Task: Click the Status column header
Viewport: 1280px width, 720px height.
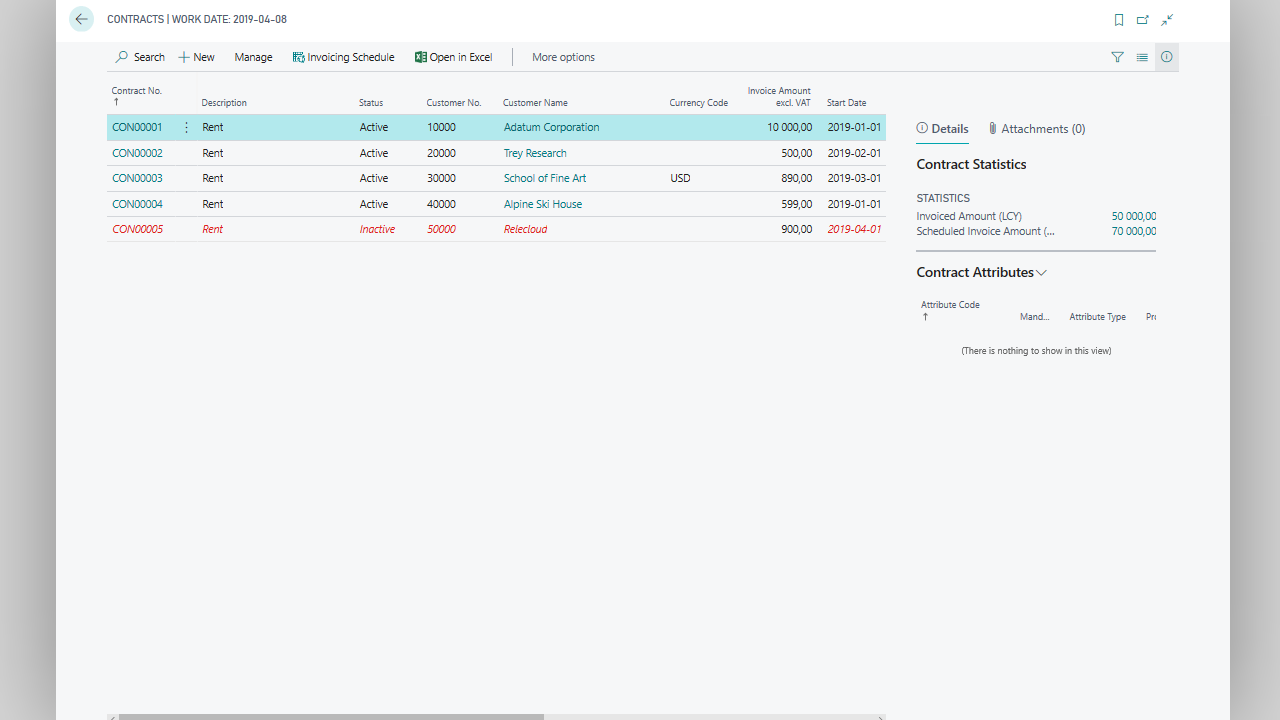Action: (371, 103)
